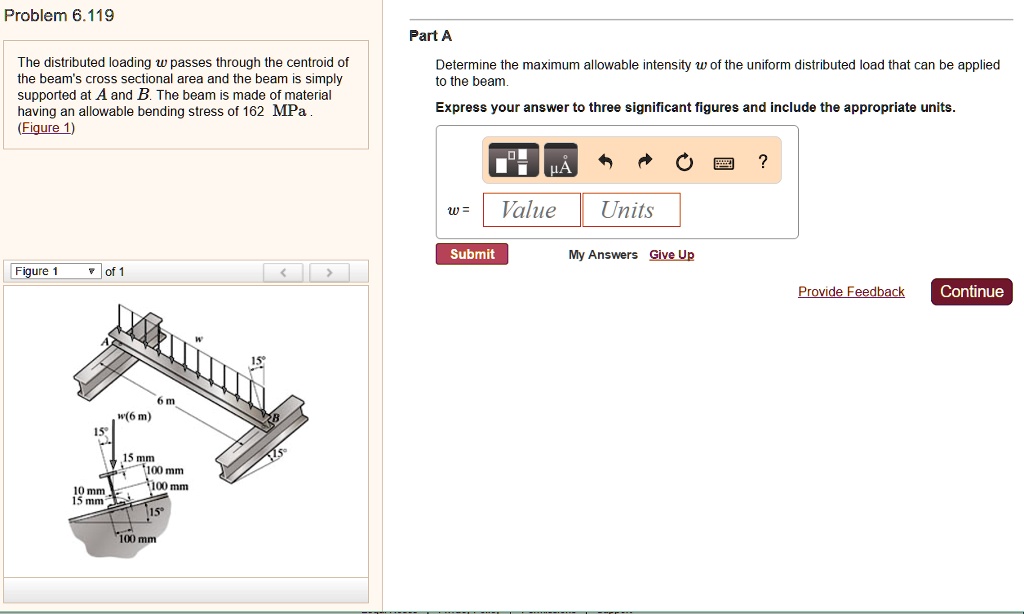Click the beam figure illustration
The image size is (1024, 614).
pos(185,430)
